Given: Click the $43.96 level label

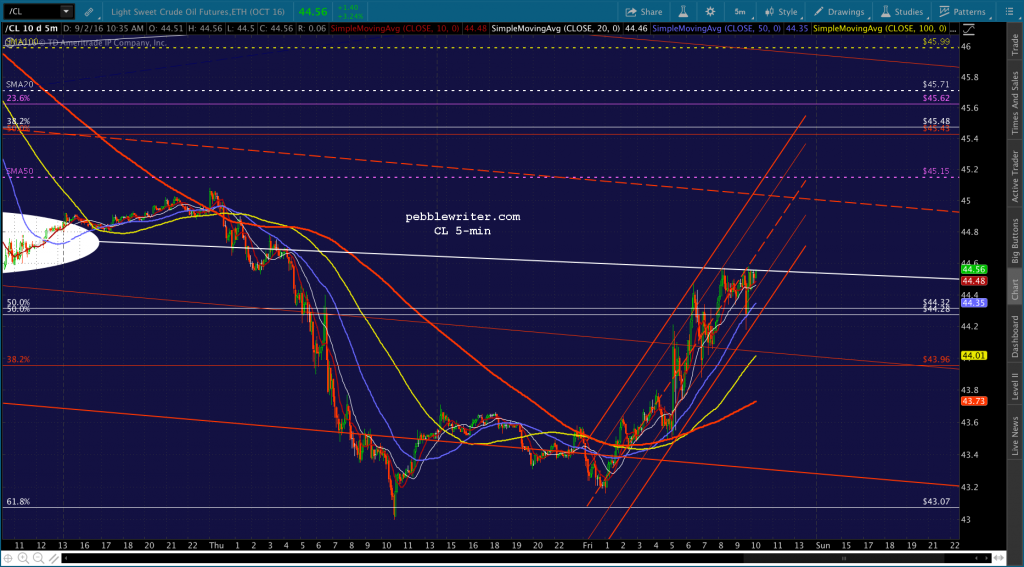Looking at the screenshot, I should 936,360.
